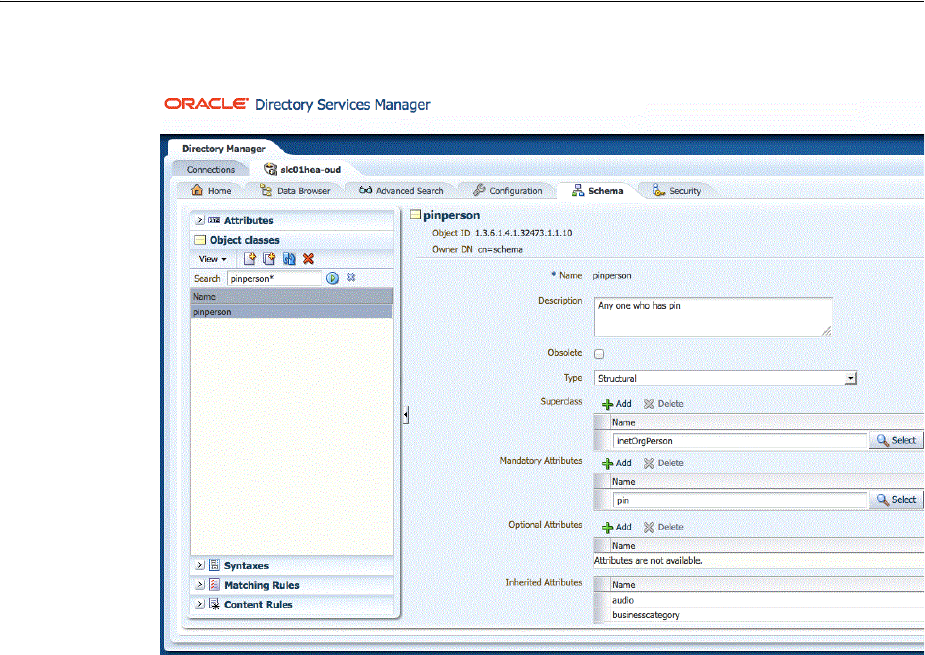Click the Syntaxes section icon
Viewport: 925px width, 655px height.
[x=214, y=565]
